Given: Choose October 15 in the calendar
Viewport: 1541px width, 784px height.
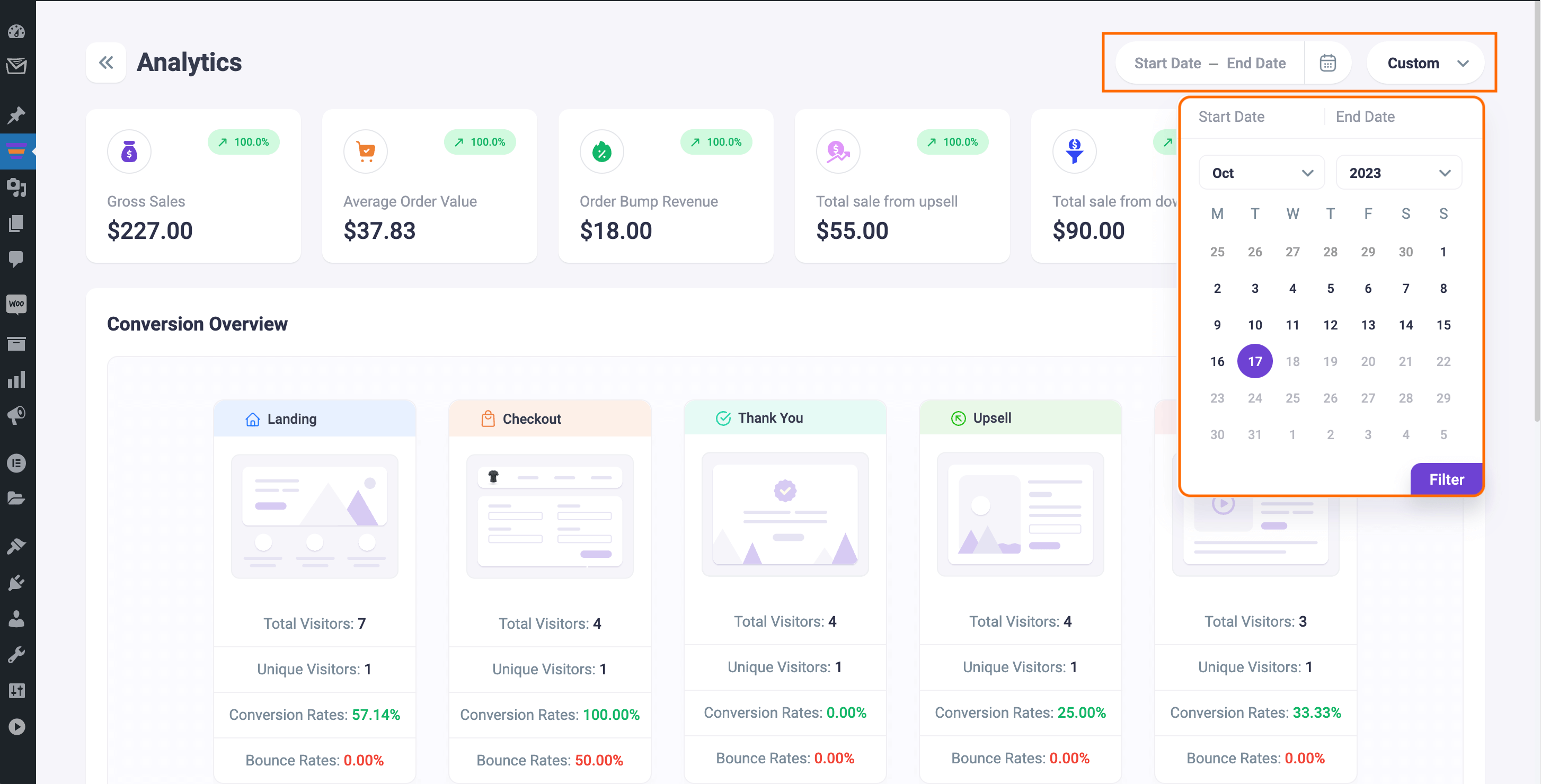Looking at the screenshot, I should pos(1443,325).
